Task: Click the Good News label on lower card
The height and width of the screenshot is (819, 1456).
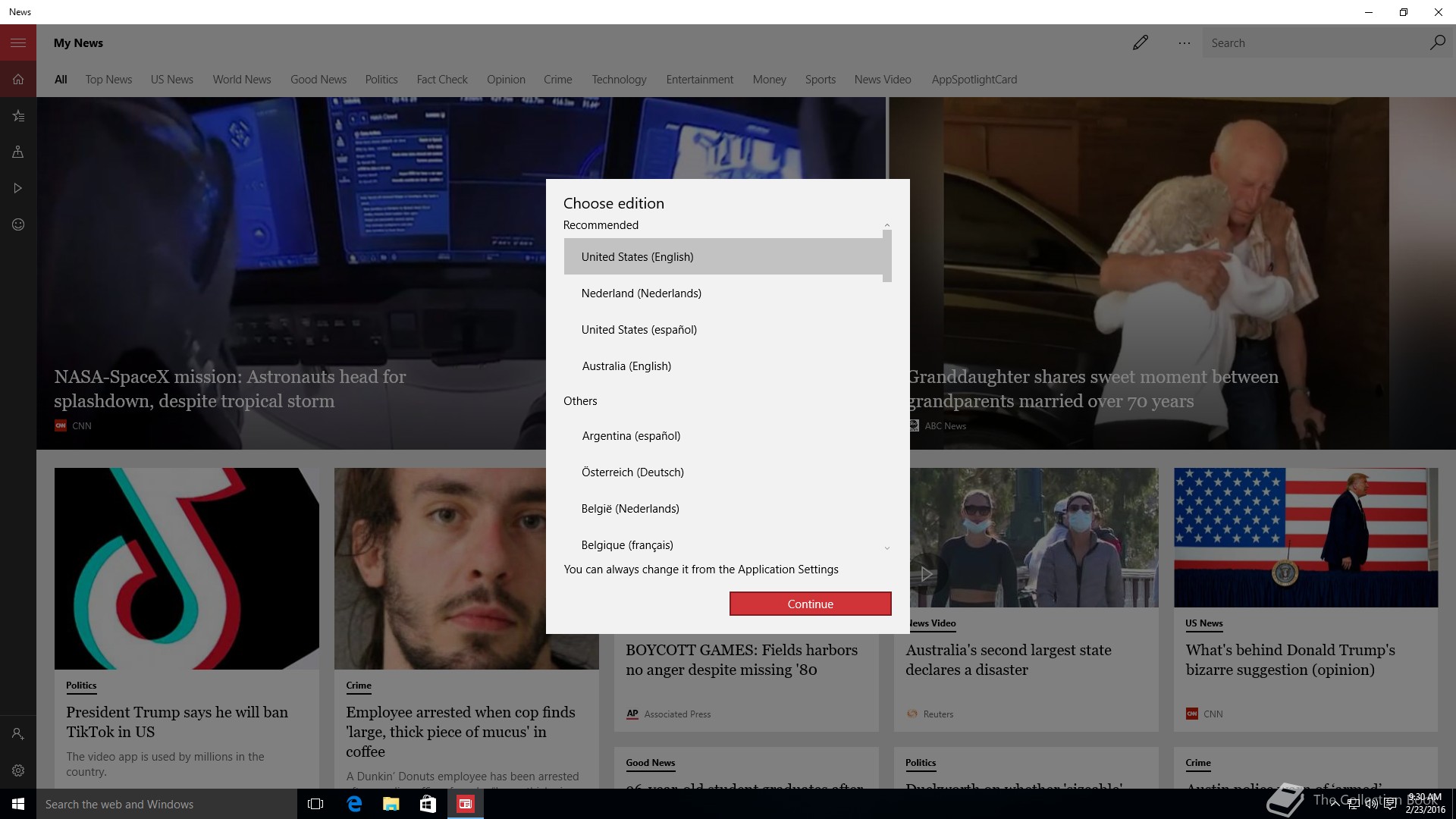Action: pyautogui.click(x=650, y=763)
